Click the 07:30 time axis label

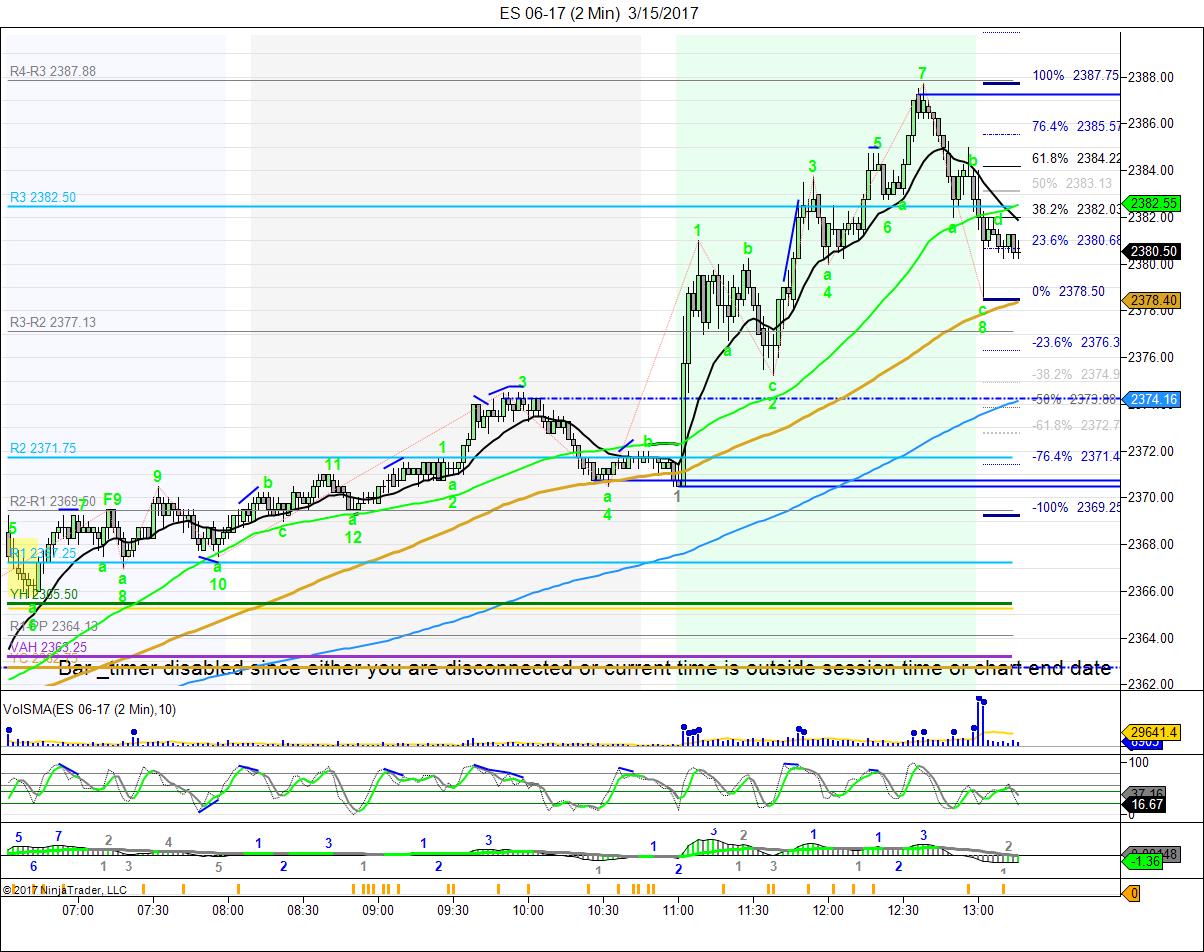[x=153, y=910]
